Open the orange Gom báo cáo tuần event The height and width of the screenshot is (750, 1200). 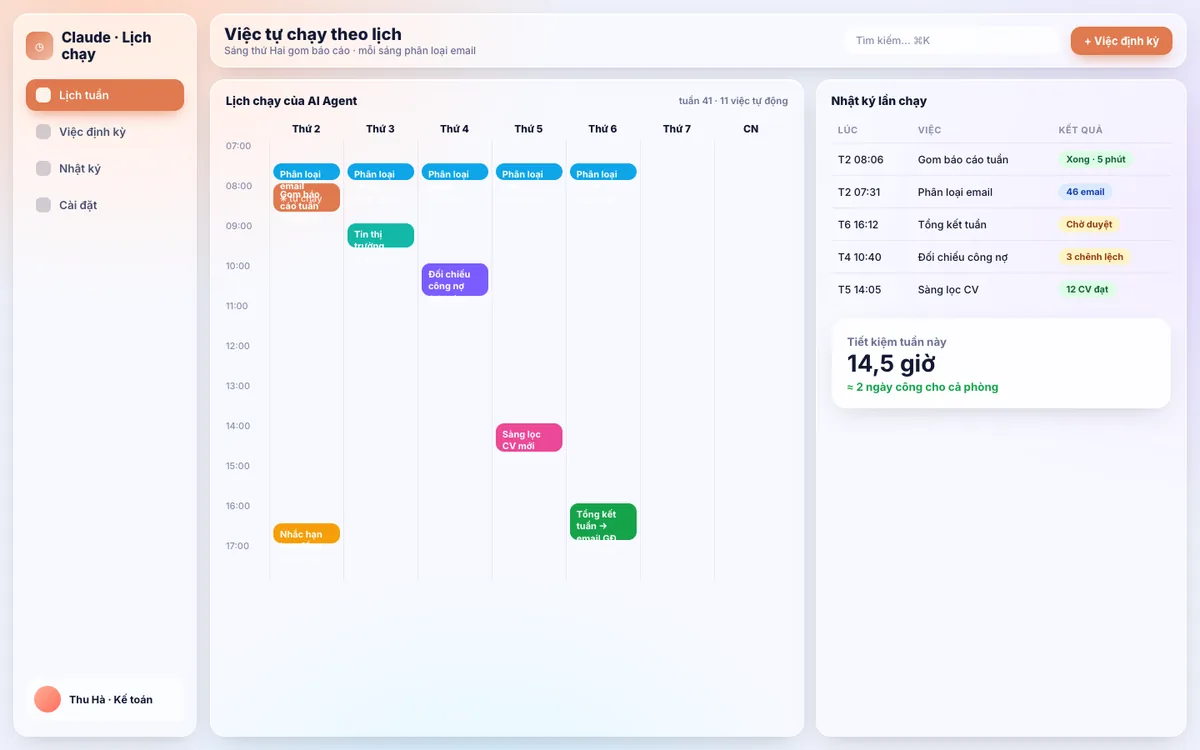[306, 200]
